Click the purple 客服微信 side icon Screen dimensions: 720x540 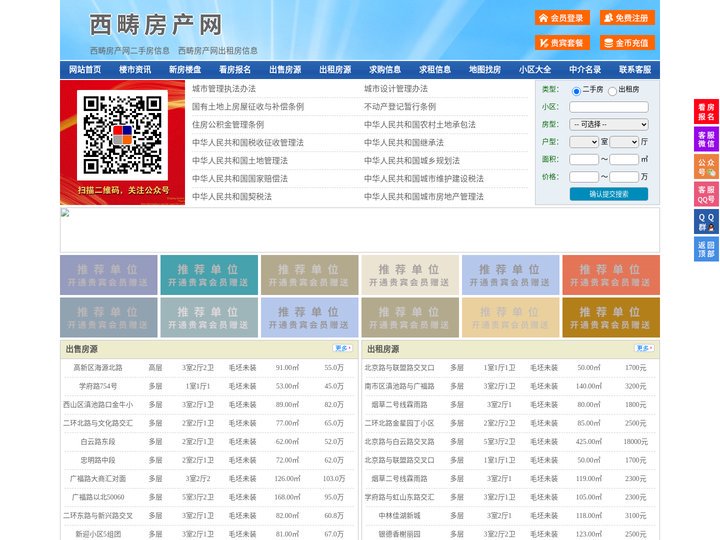point(706,139)
